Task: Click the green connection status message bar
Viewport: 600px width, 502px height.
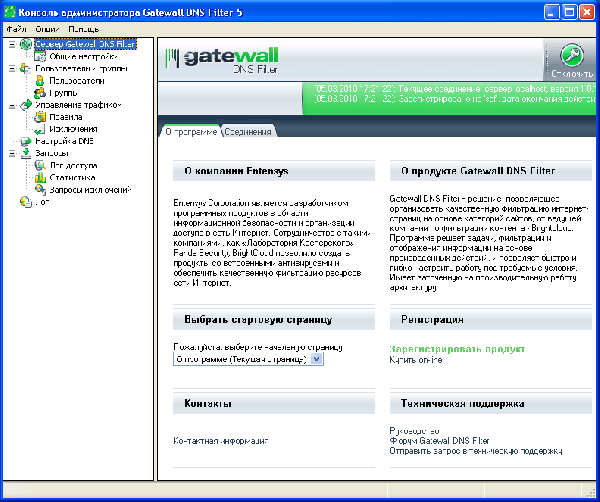Action: coord(449,99)
